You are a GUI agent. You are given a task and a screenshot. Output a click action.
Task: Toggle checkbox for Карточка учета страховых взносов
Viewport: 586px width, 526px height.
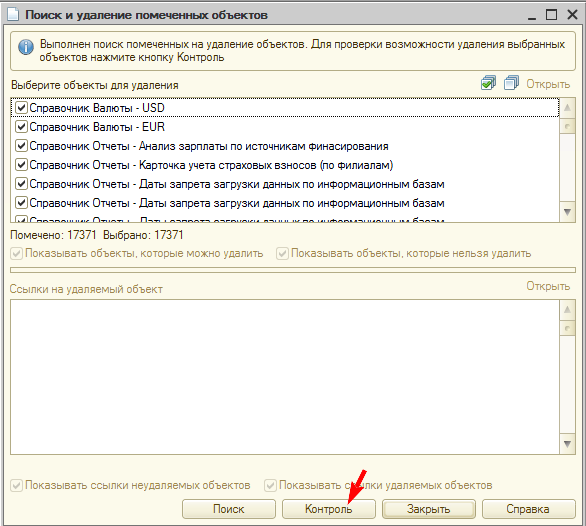21,165
